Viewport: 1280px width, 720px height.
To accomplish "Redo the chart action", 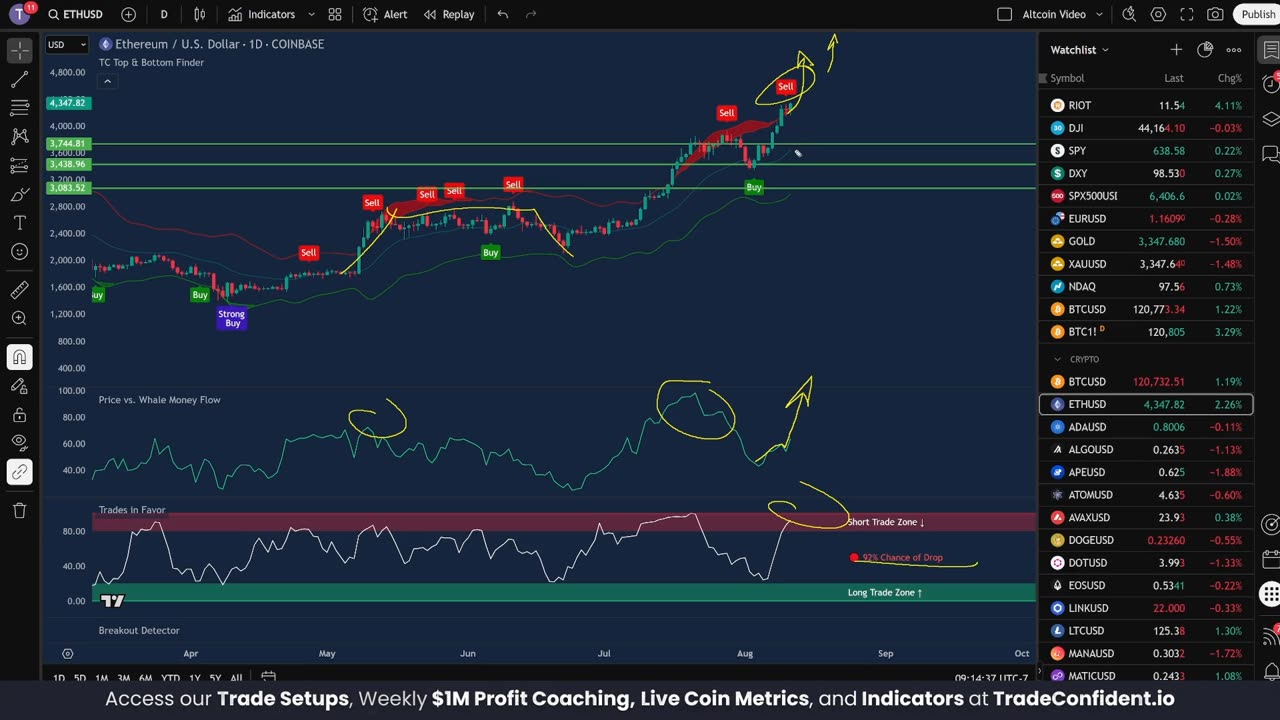I will [531, 14].
